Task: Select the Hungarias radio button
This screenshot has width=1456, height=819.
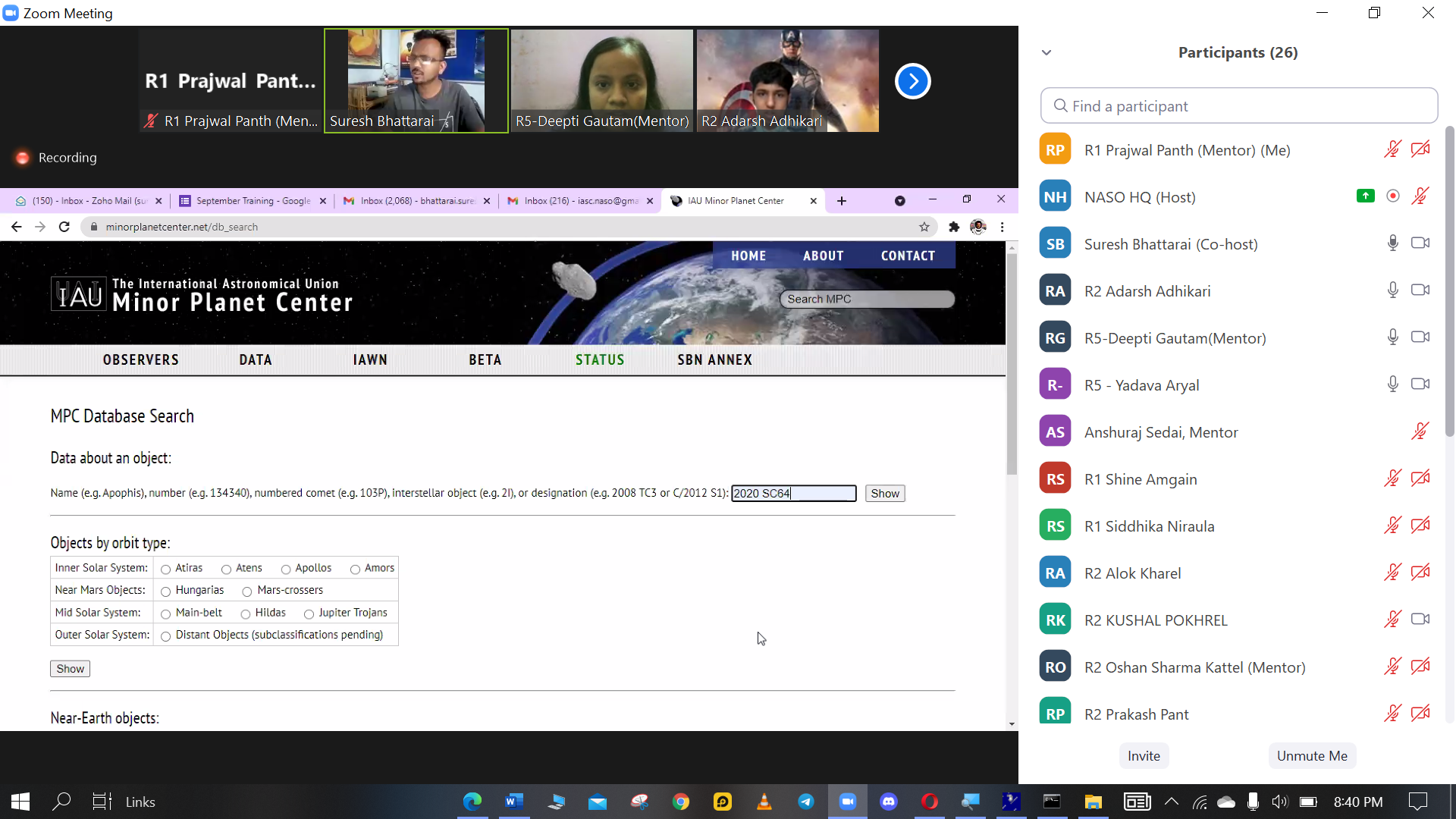Action: tap(165, 591)
